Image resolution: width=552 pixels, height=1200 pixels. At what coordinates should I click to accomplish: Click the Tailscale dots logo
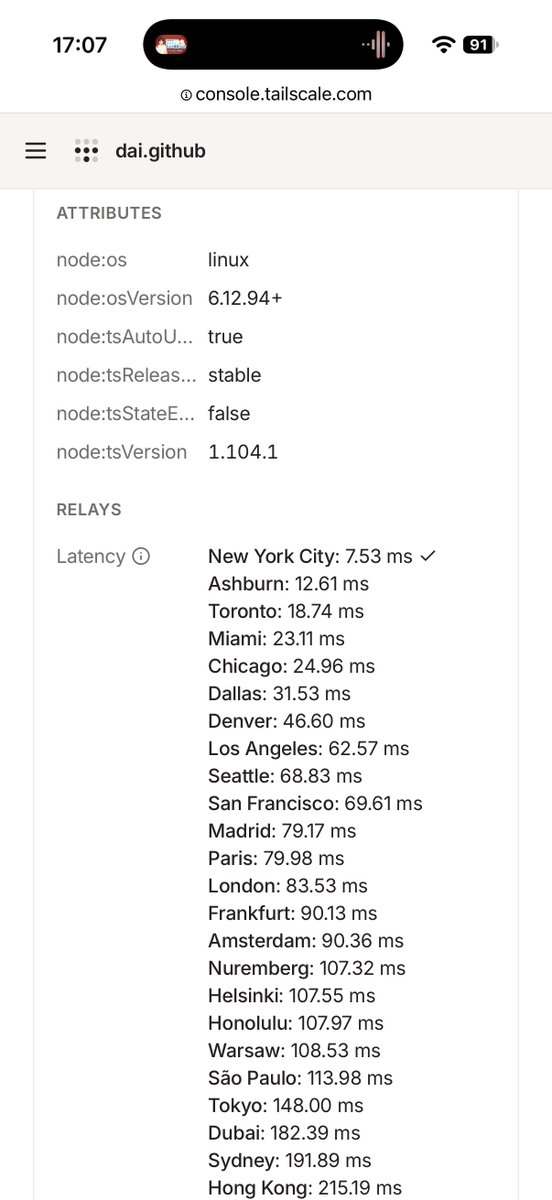(x=86, y=151)
